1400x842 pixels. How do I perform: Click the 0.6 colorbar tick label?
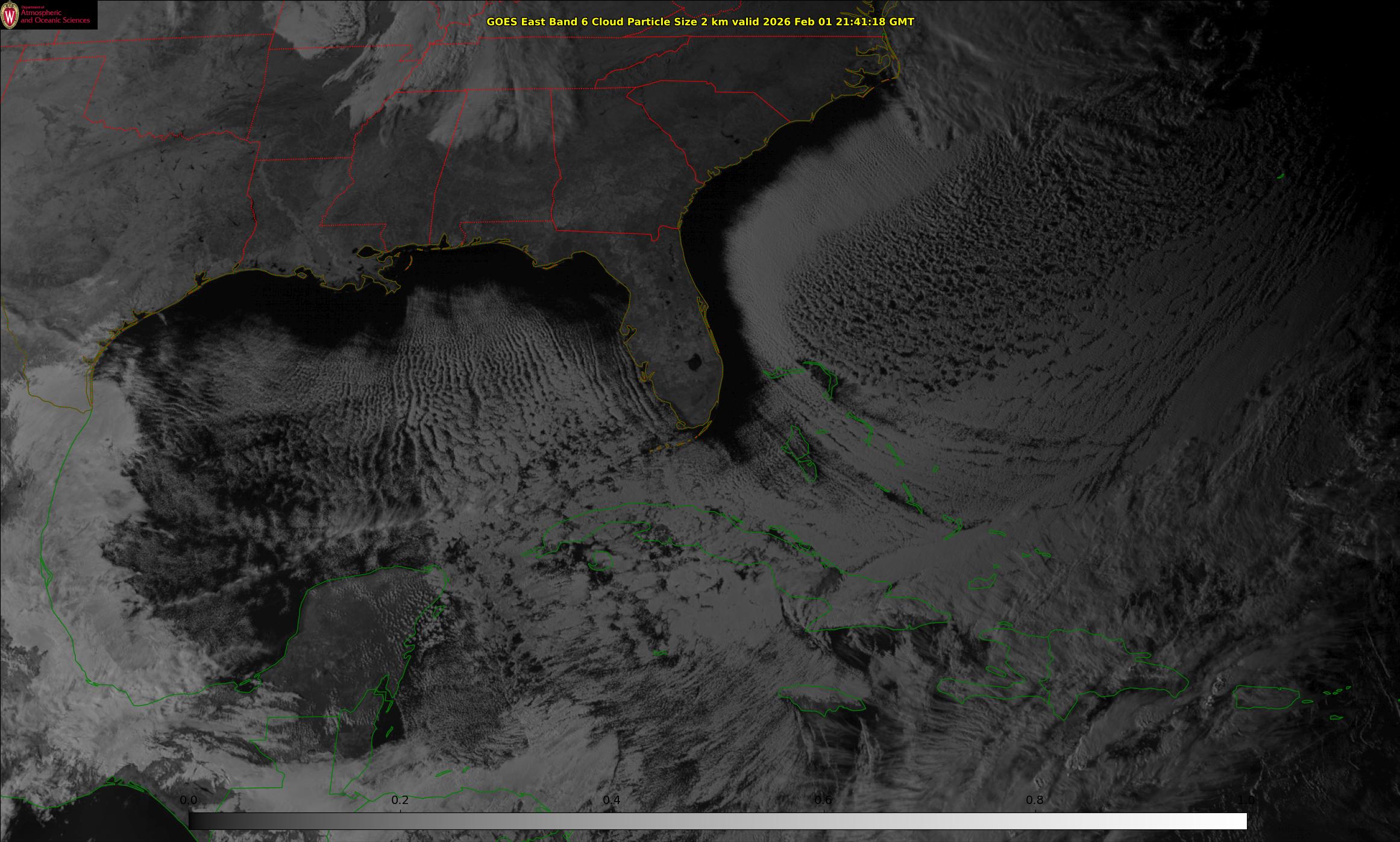point(823,800)
